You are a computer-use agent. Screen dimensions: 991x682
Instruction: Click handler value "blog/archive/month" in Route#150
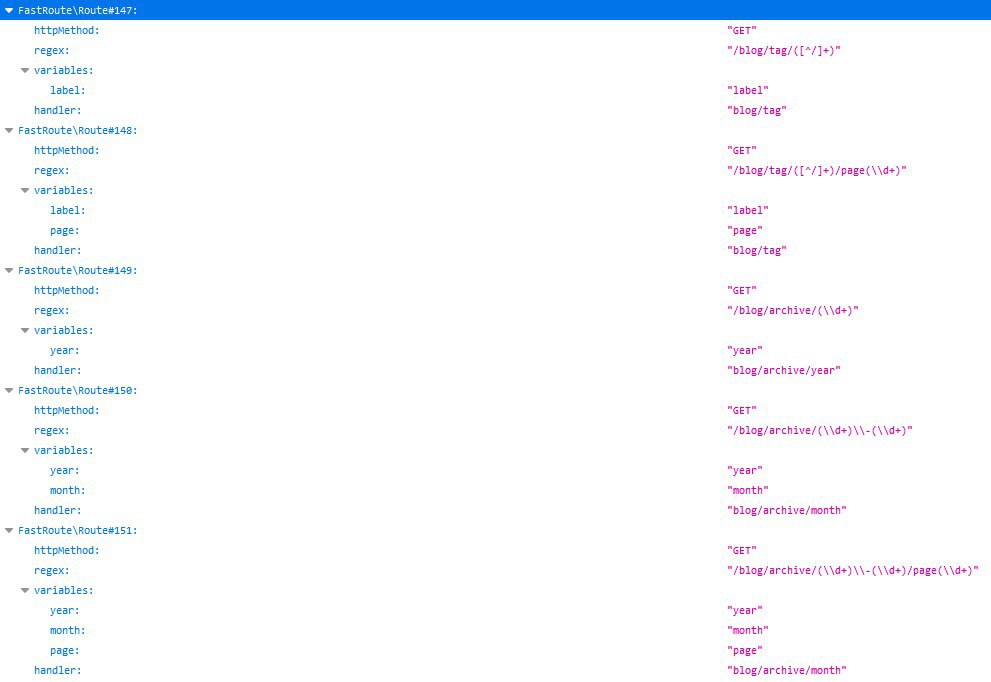[x=787, y=511]
